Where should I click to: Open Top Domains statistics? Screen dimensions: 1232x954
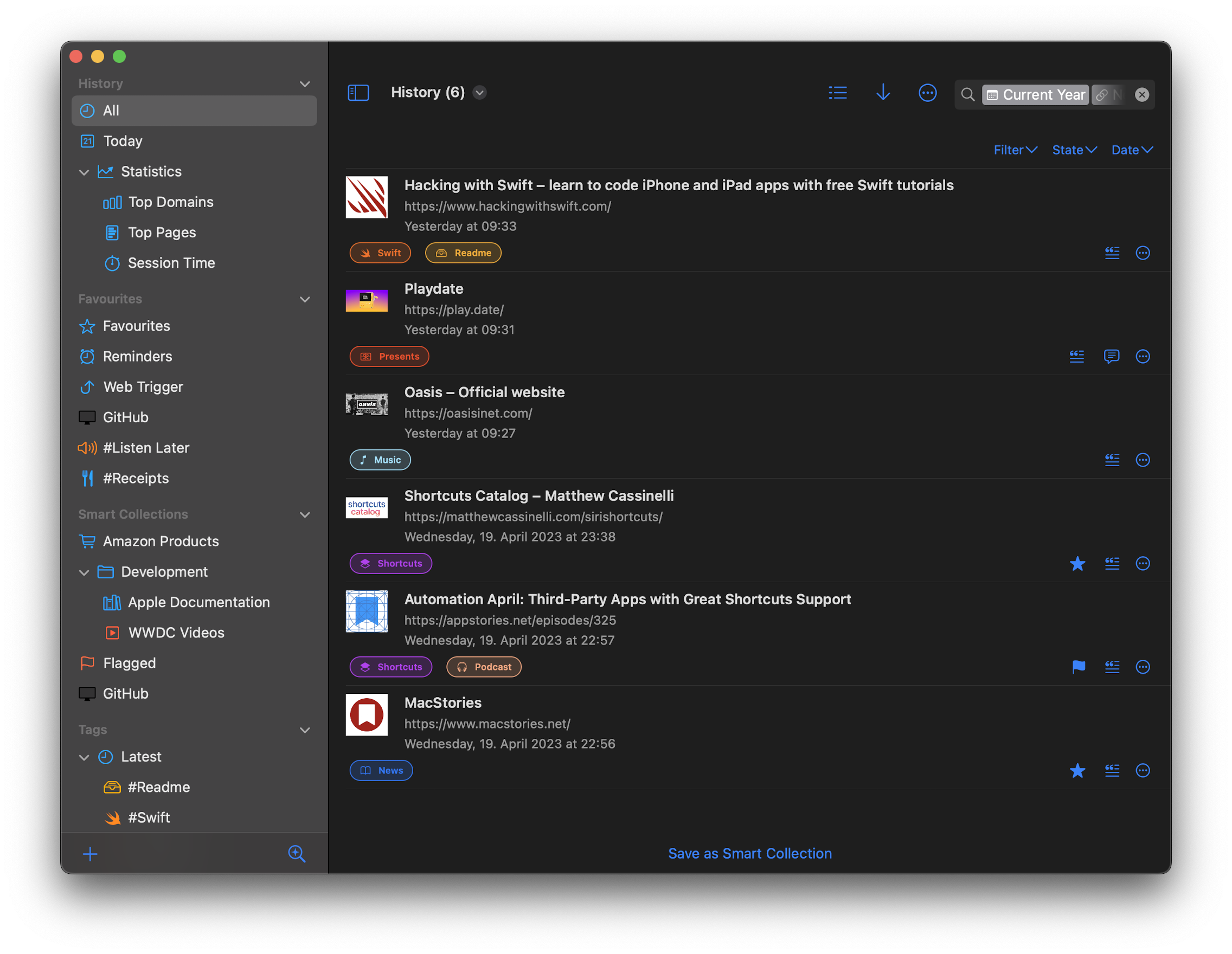click(x=194, y=202)
